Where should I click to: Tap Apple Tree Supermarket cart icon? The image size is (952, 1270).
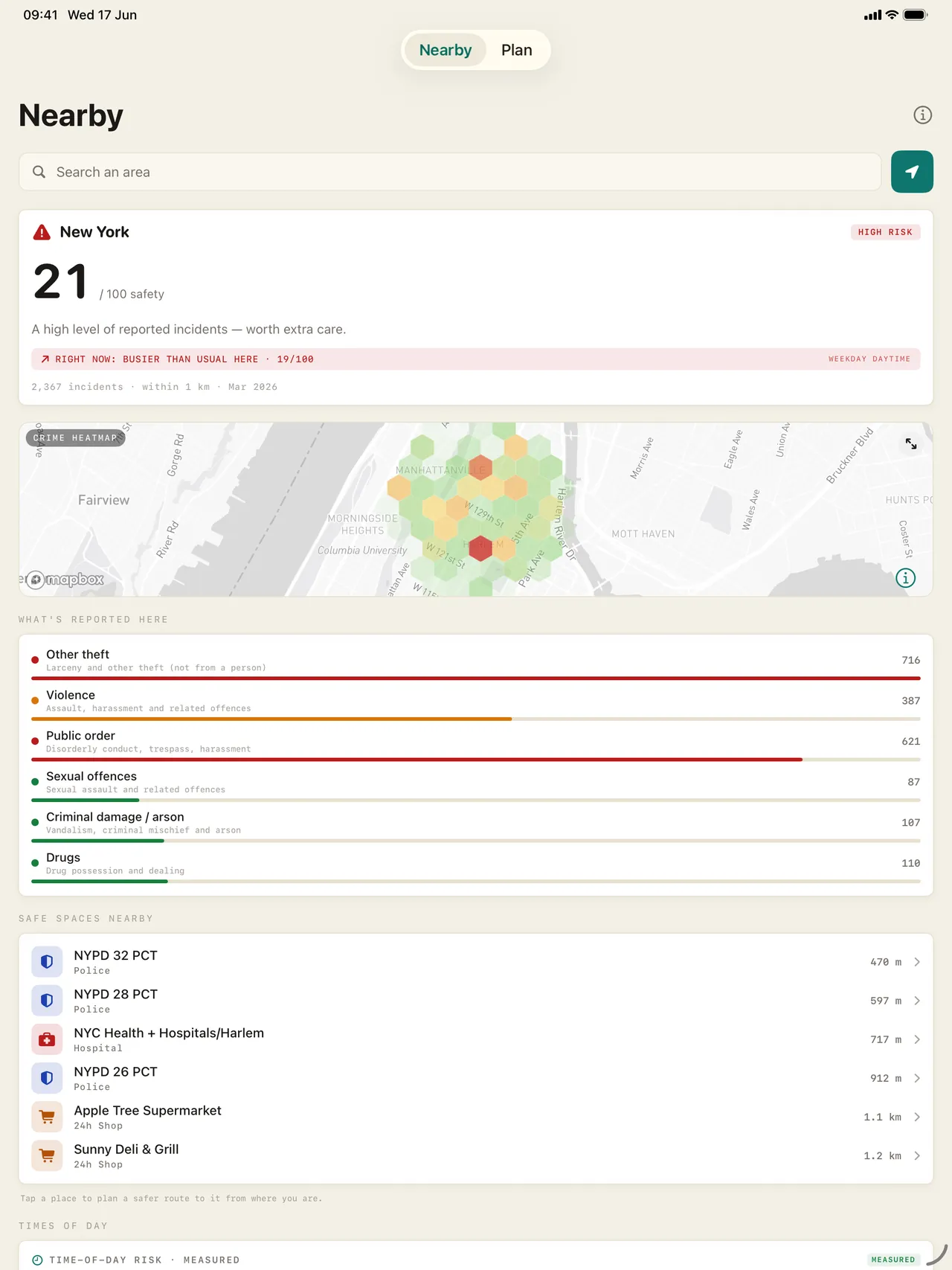[47, 1117]
